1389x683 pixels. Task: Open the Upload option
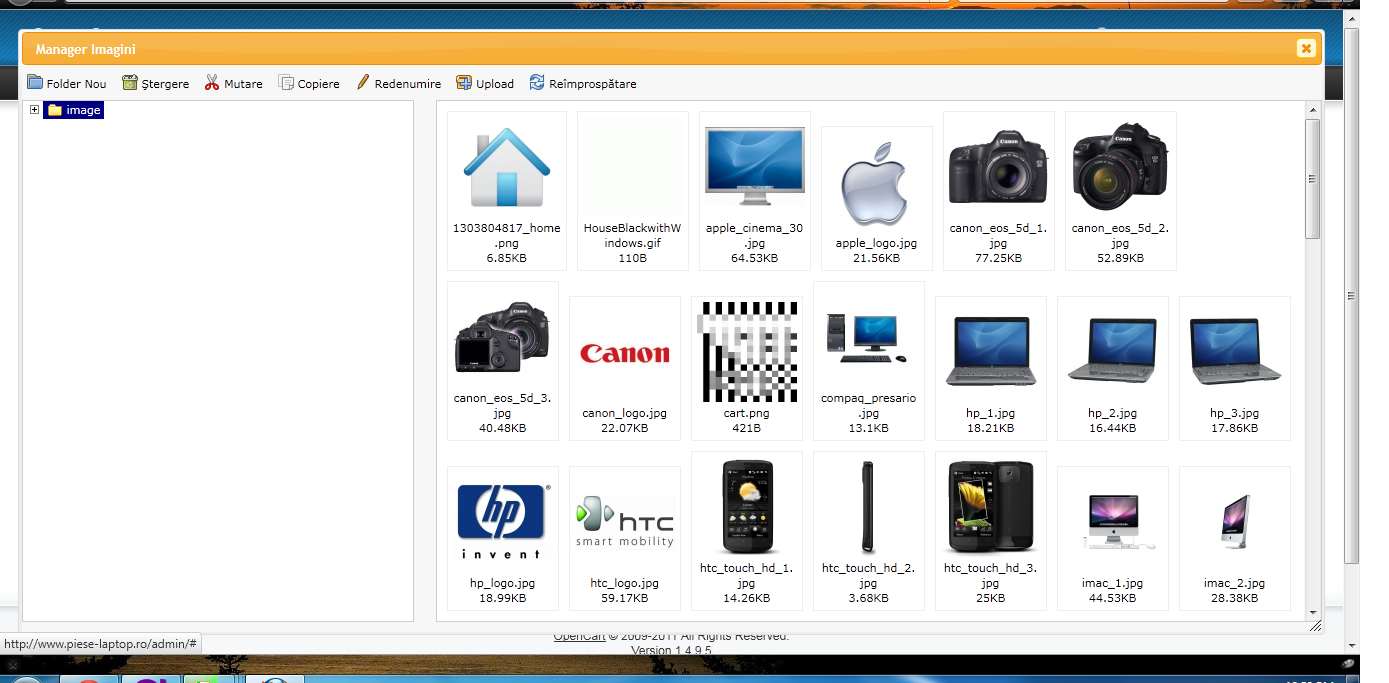pyautogui.click(x=485, y=84)
